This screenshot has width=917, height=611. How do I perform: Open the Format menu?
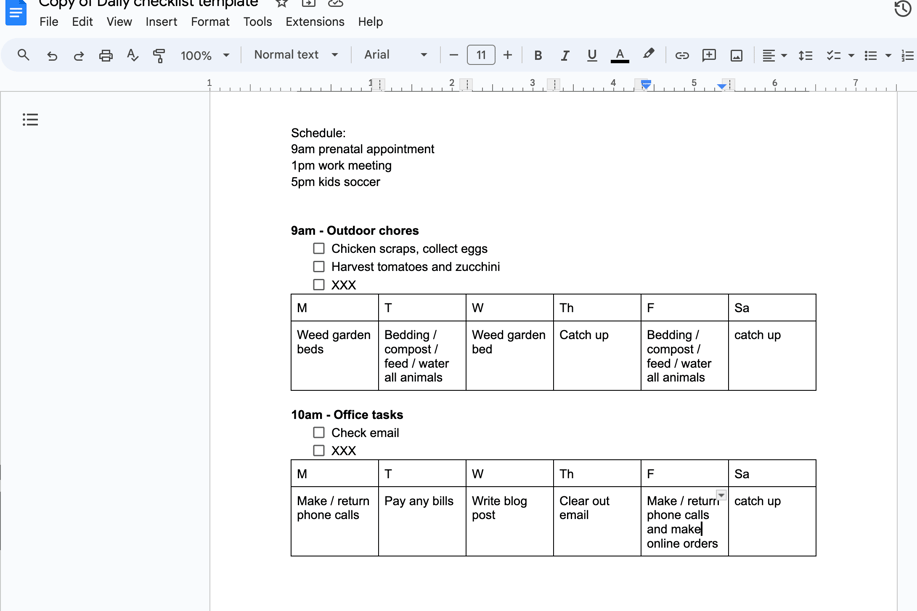(210, 22)
